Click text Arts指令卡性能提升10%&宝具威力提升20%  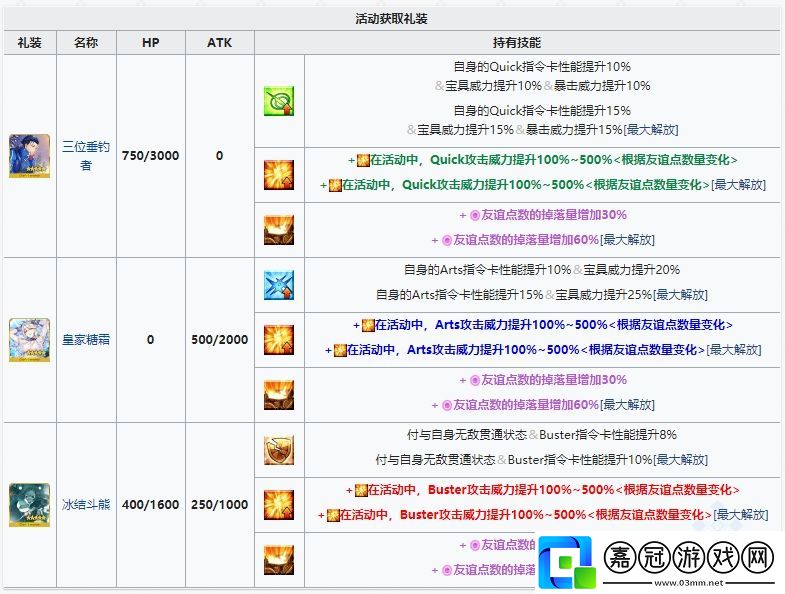point(542,270)
